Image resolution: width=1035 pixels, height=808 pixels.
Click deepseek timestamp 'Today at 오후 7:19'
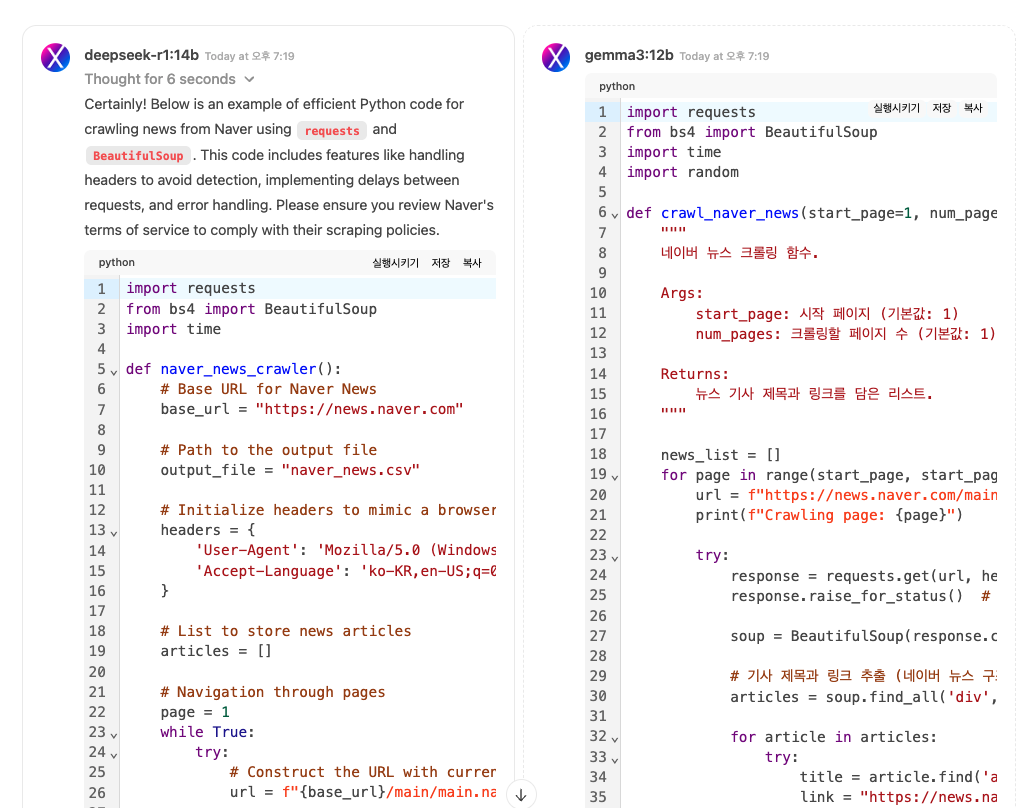[x=250, y=56]
